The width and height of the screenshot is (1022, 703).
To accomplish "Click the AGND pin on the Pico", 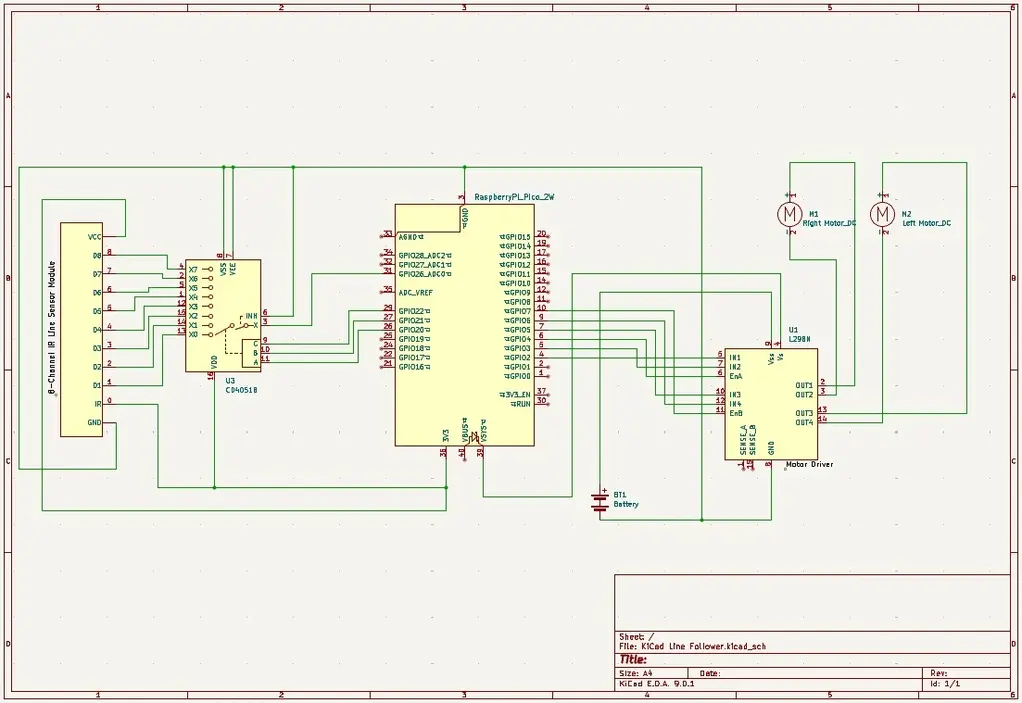I will (x=411, y=237).
